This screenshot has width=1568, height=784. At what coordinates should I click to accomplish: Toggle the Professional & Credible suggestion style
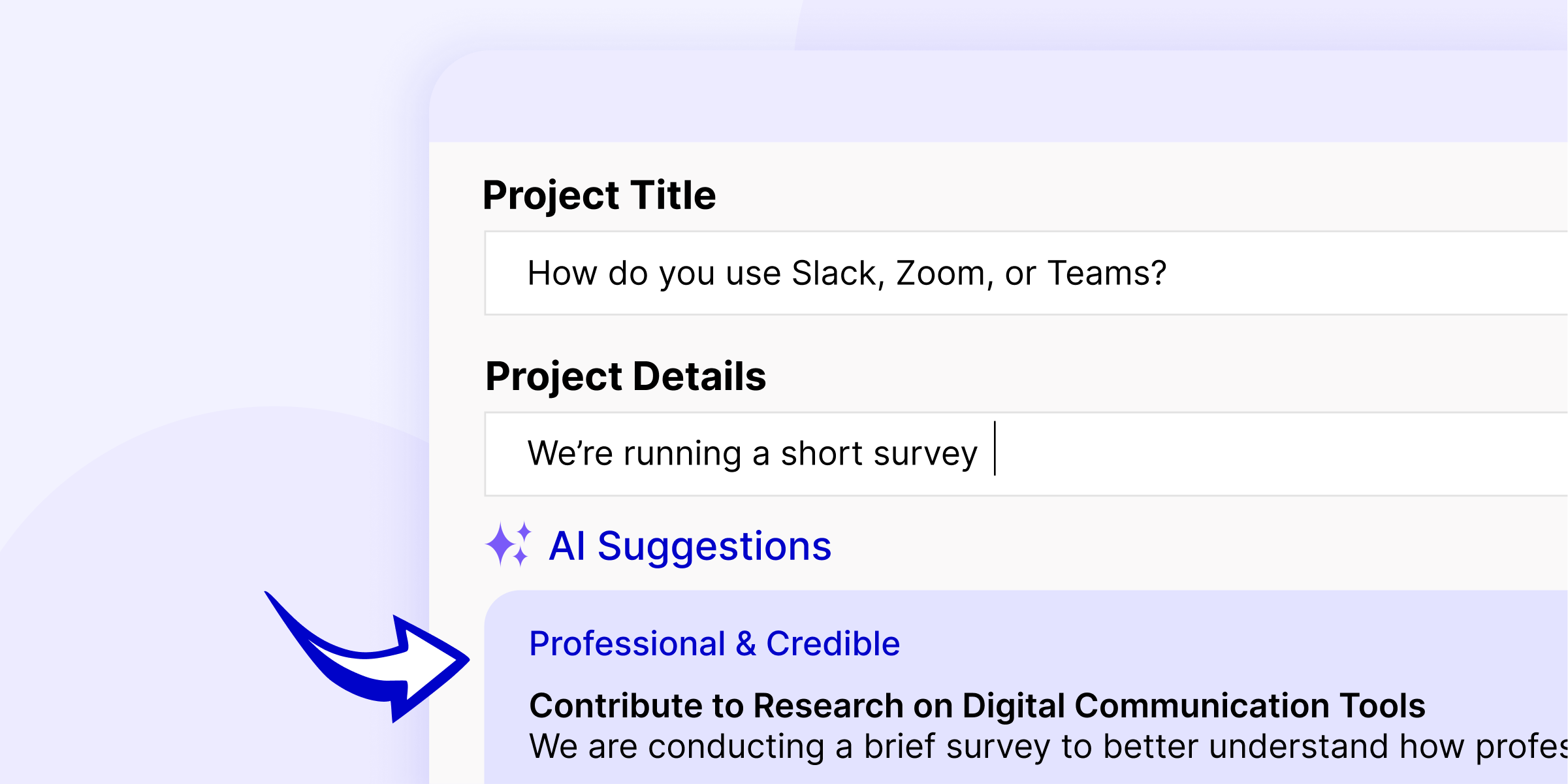pyautogui.click(x=714, y=643)
